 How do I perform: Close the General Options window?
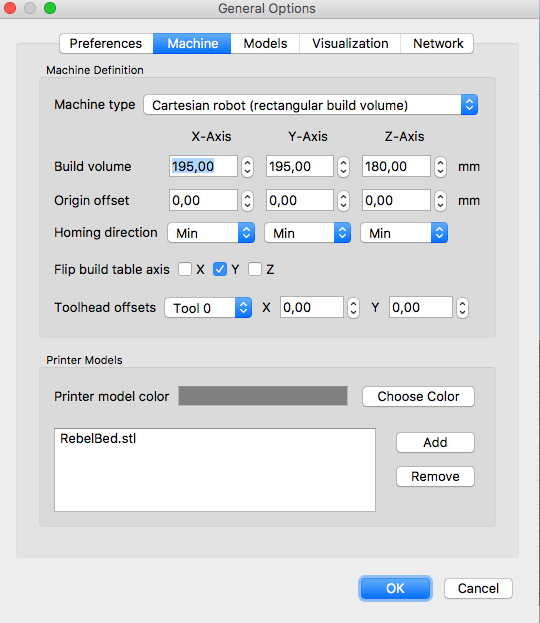10,8
